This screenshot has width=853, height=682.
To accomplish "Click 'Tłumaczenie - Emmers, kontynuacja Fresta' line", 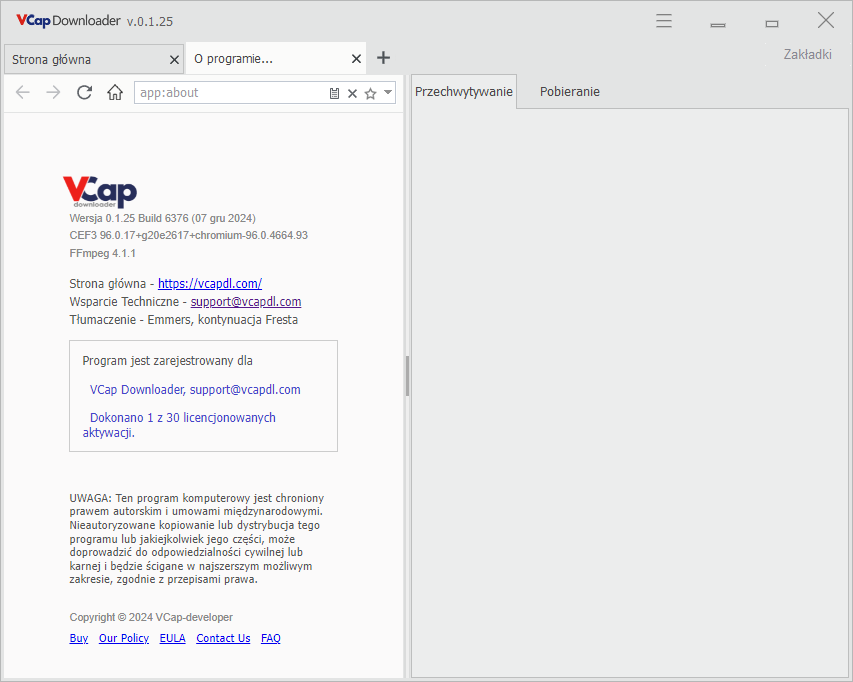I will tap(184, 319).
